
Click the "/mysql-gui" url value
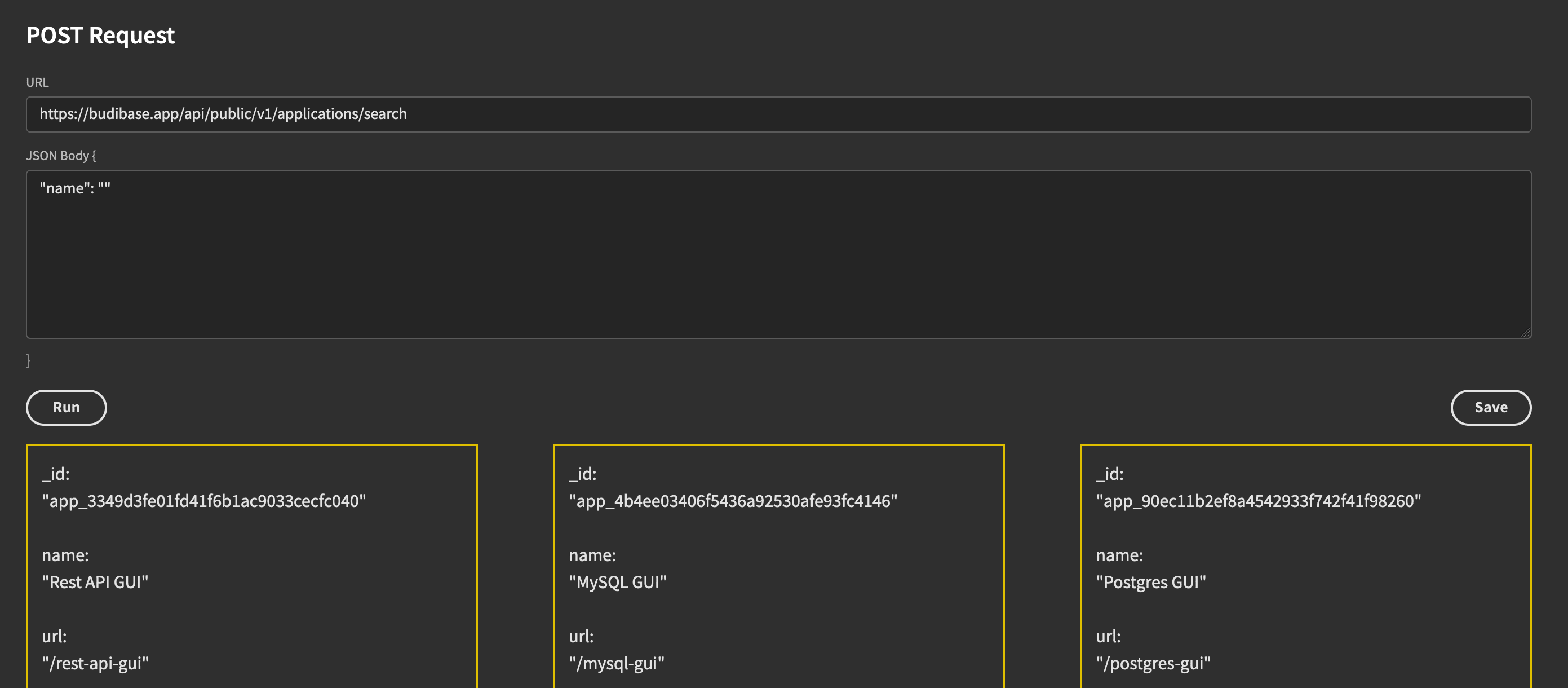click(x=617, y=663)
